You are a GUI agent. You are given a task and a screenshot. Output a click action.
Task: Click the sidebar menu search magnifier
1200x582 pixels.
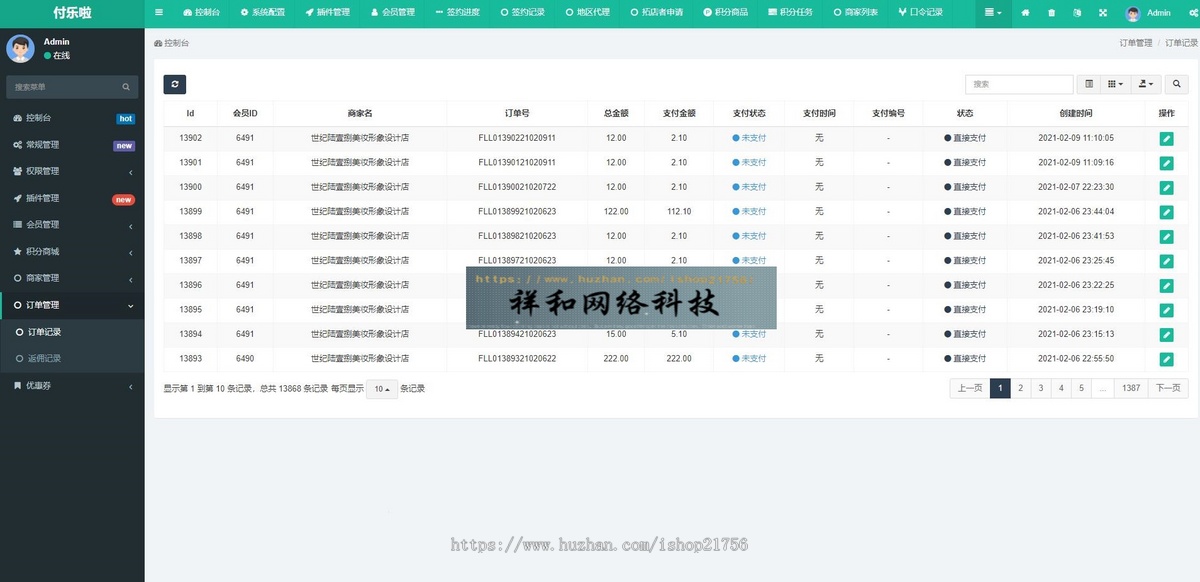pyautogui.click(x=126, y=87)
